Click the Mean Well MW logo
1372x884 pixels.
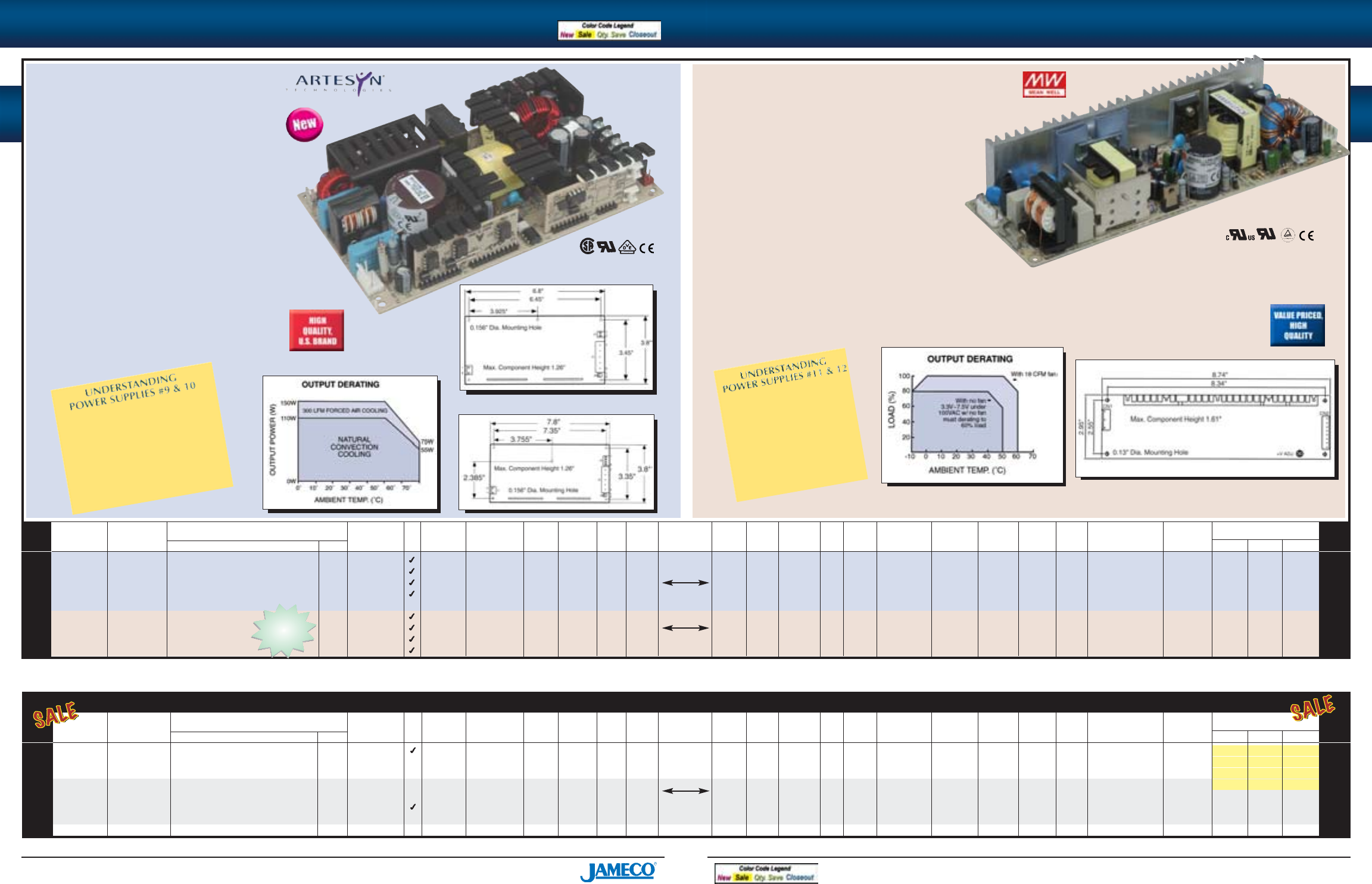pos(1044,84)
